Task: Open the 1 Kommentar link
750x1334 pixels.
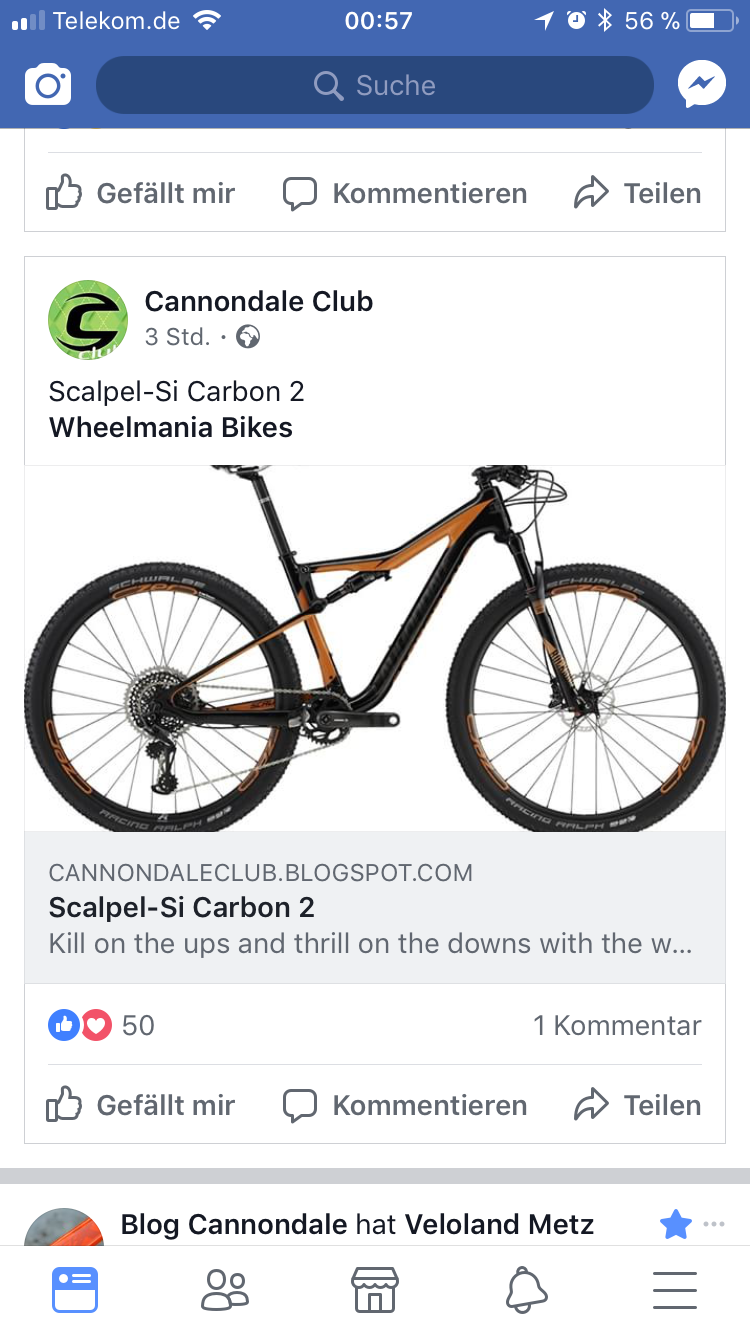Action: click(x=617, y=1025)
